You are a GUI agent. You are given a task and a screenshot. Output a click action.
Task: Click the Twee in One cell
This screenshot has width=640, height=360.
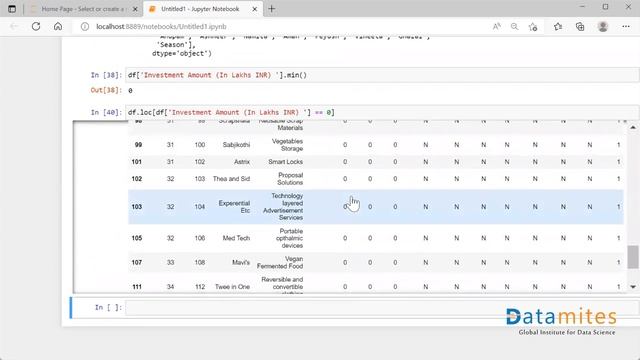pyautogui.click(x=232, y=287)
